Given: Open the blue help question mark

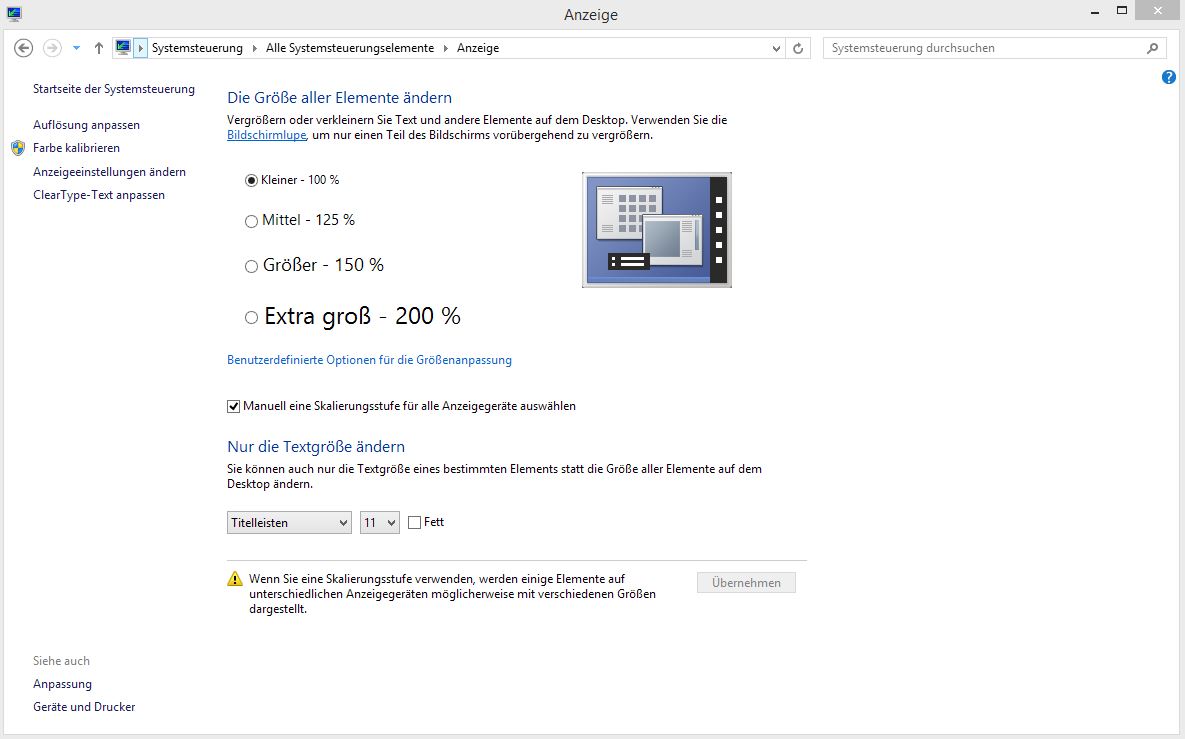Looking at the screenshot, I should [1168, 77].
